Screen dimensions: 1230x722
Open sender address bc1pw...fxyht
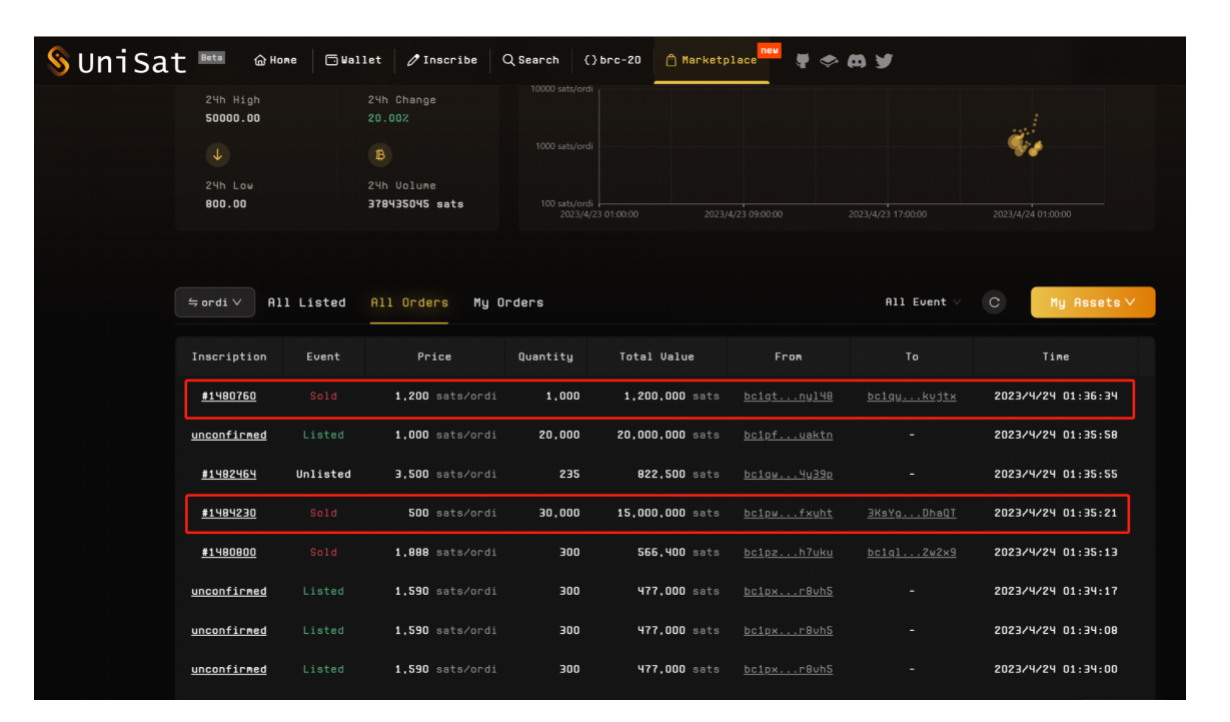tap(788, 513)
